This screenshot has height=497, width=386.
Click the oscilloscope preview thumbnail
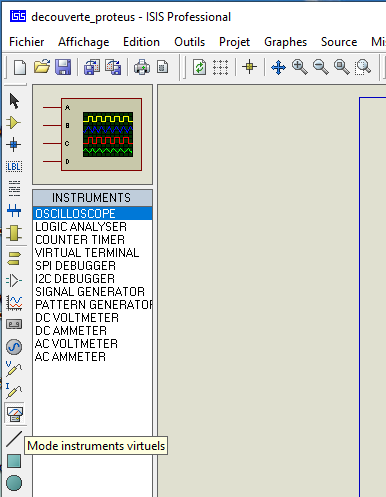coord(93,134)
